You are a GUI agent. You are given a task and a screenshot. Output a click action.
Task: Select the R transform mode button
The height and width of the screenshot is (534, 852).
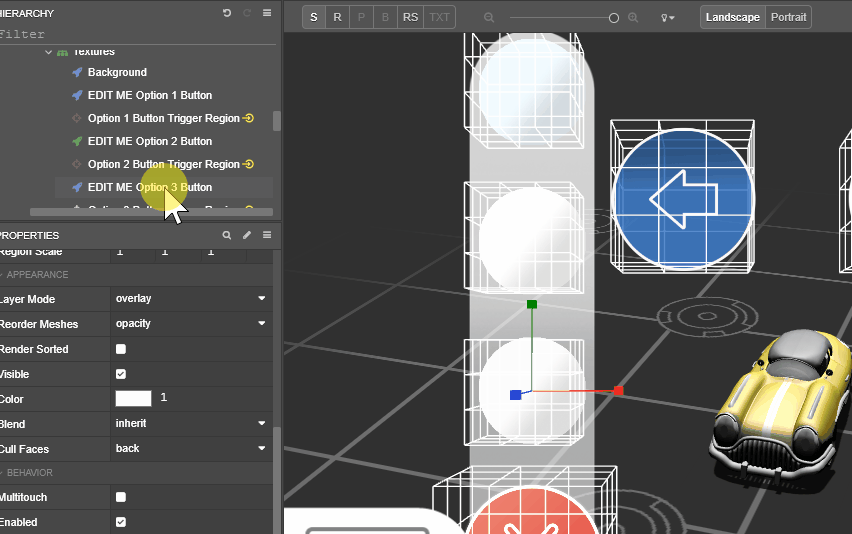tap(337, 17)
